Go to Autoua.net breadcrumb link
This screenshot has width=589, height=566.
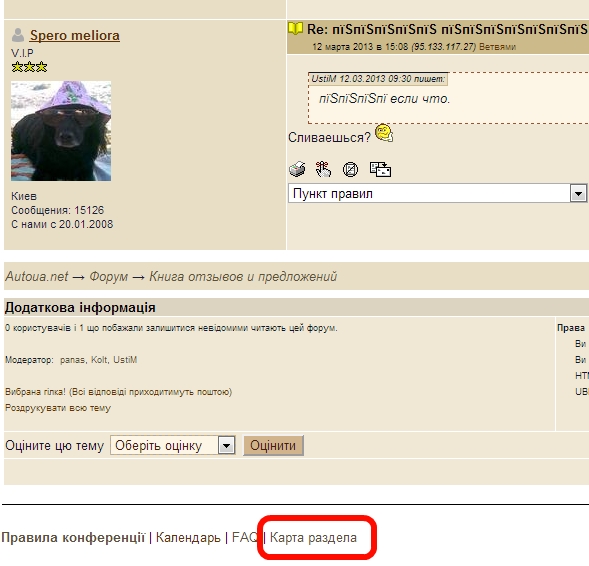click(36, 276)
